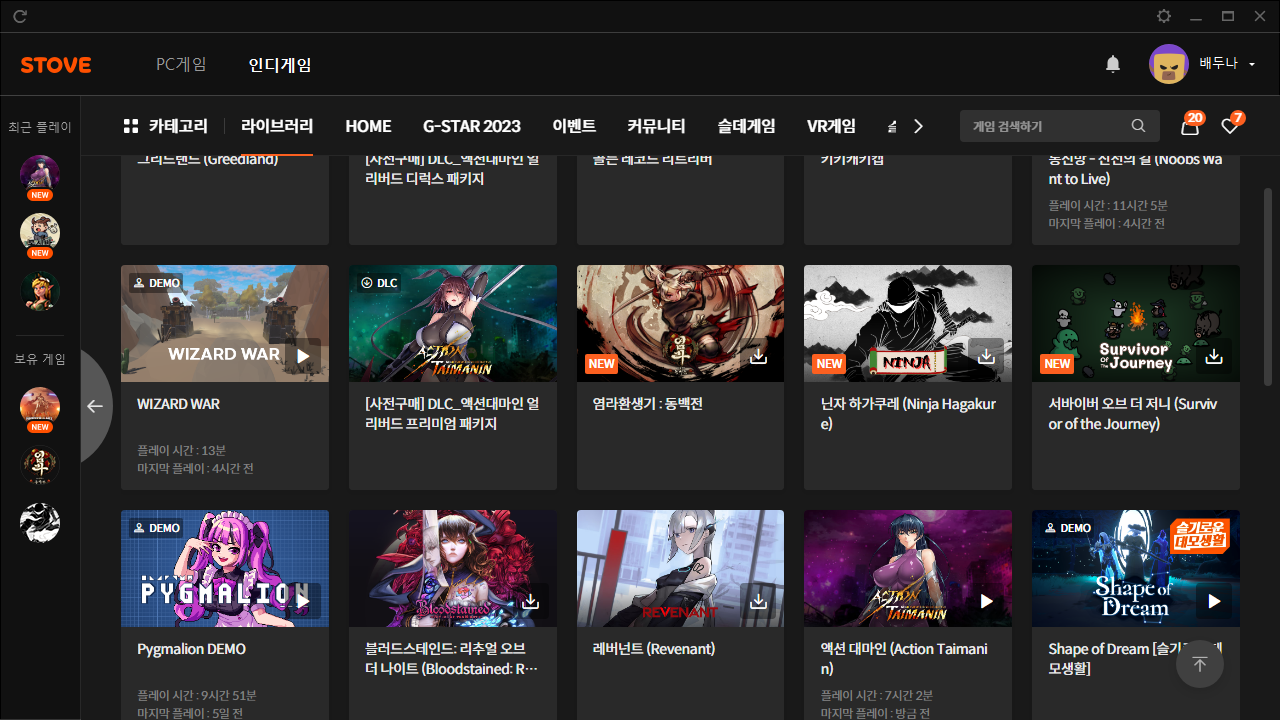The width and height of the screenshot is (1280, 720).
Task: Collapse the sidebar with left arrow
Action: [x=95, y=406]
